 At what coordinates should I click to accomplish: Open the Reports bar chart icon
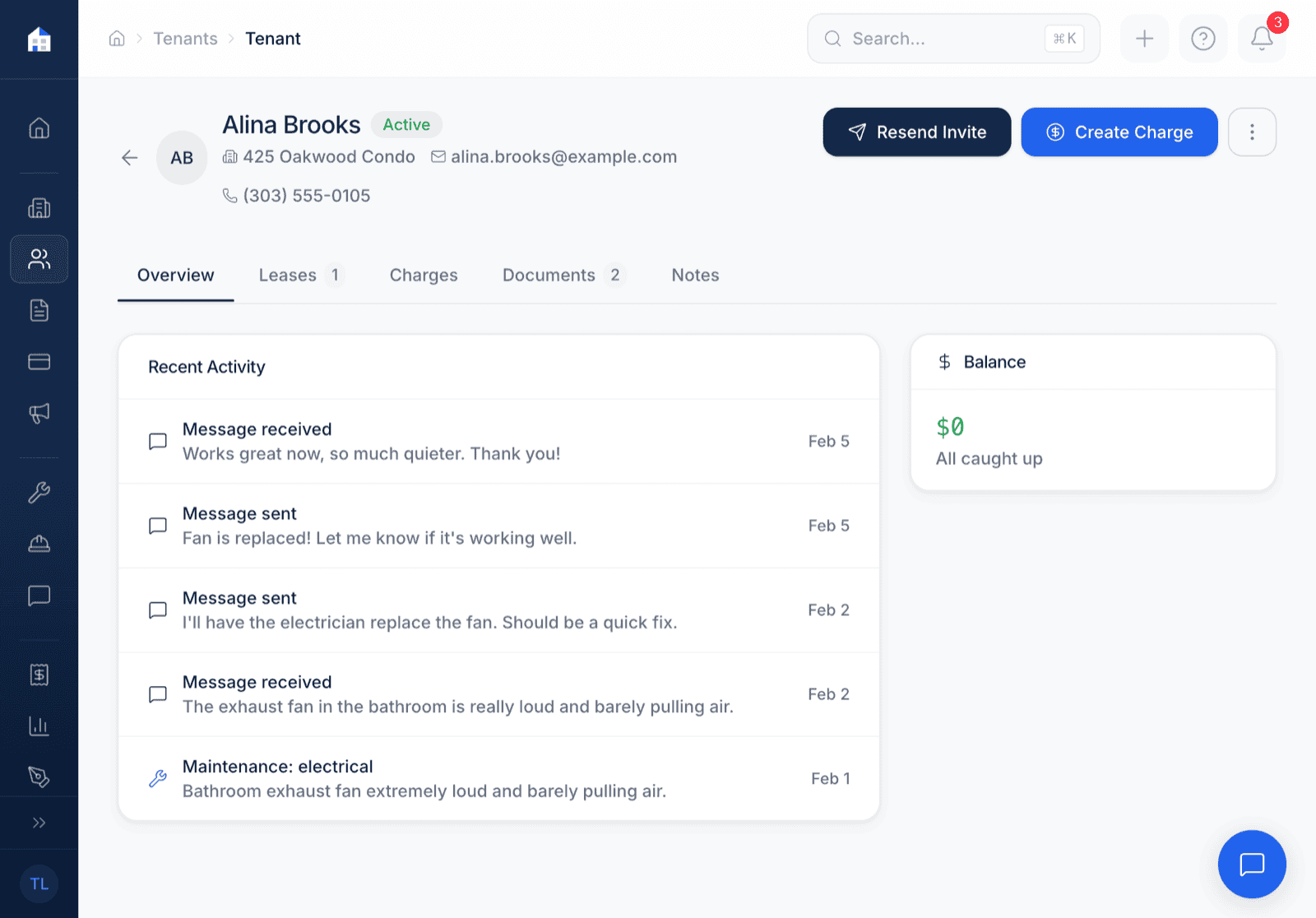coord(39,726)
